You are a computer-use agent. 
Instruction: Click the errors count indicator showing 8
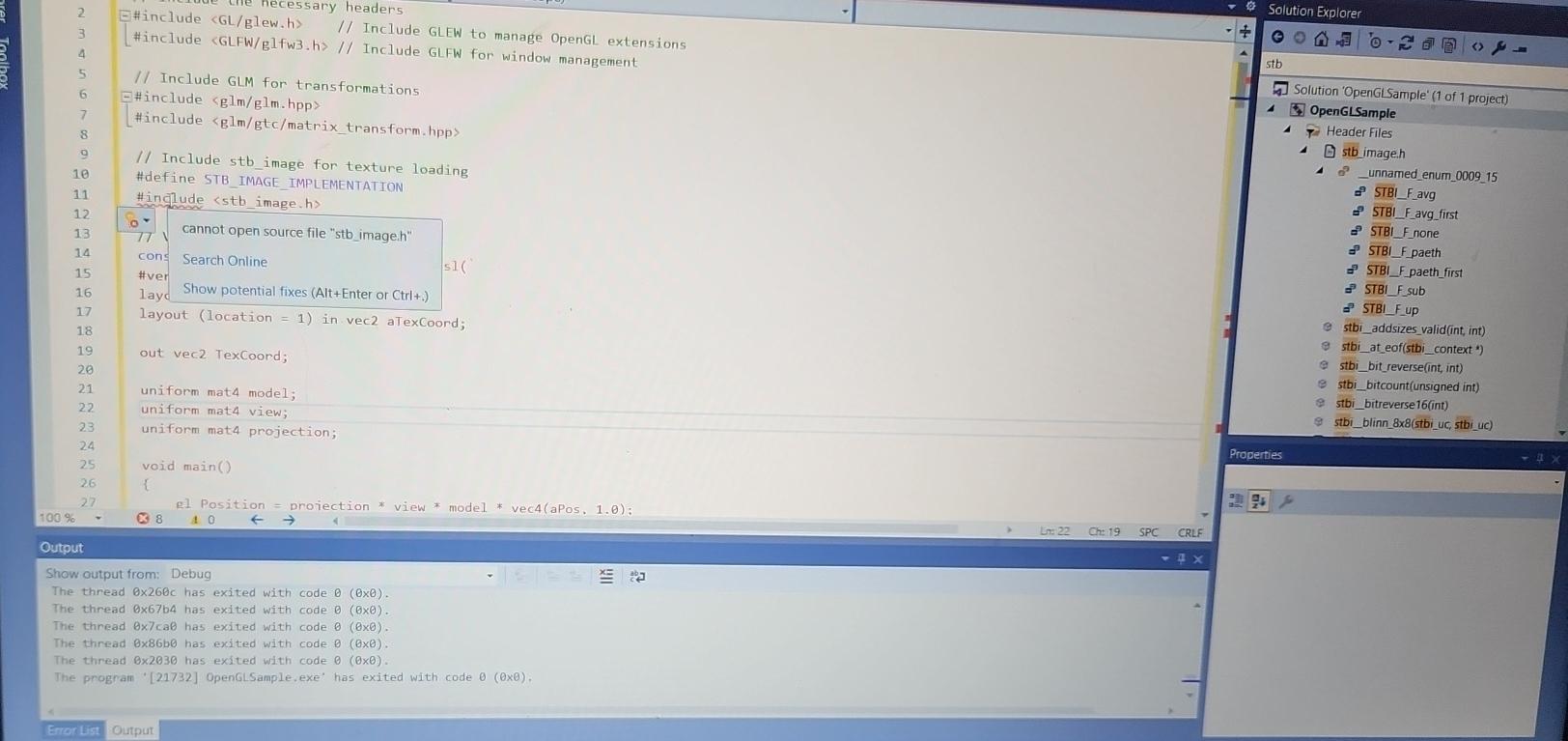click(x=150, y=519)
